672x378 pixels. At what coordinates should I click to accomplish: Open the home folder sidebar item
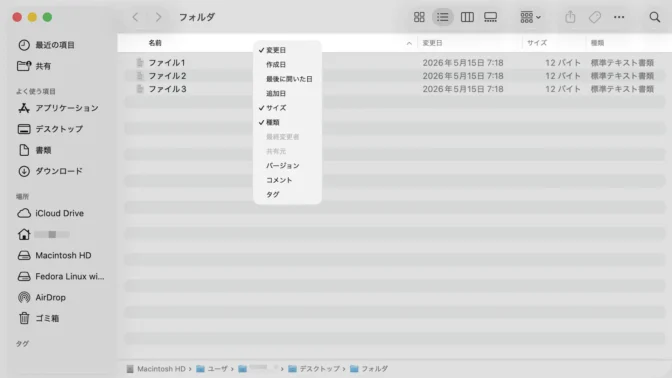pyautogui.click(x=43, y=234)
